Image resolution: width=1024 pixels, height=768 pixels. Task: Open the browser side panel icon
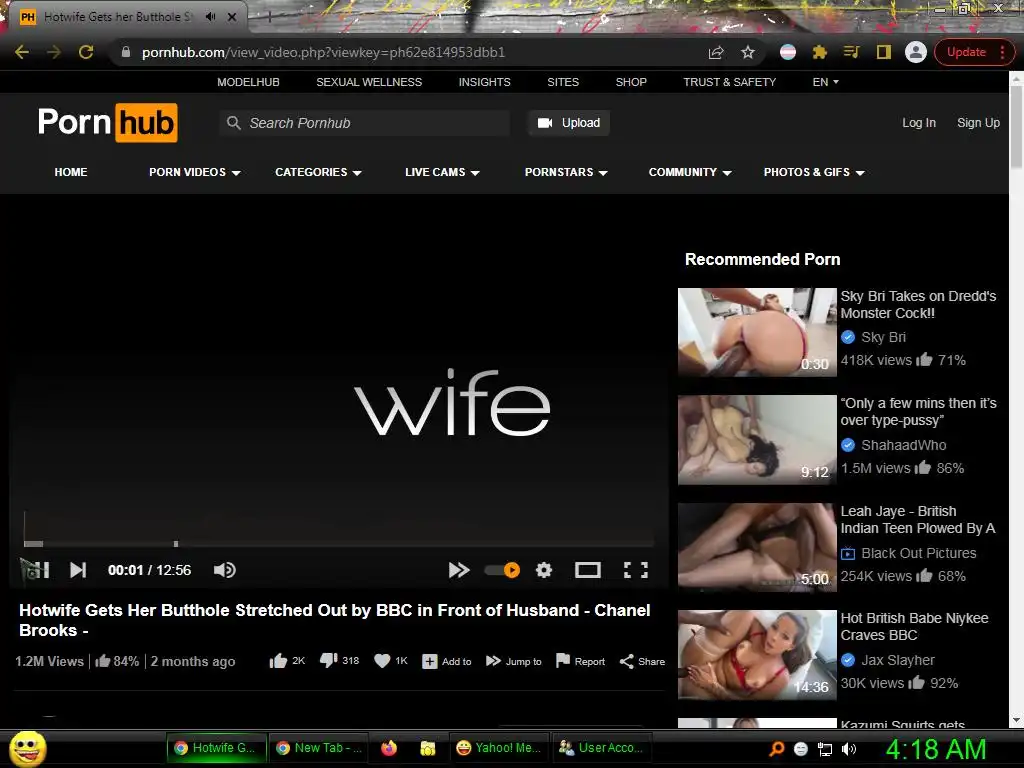[x=884, y=52]
